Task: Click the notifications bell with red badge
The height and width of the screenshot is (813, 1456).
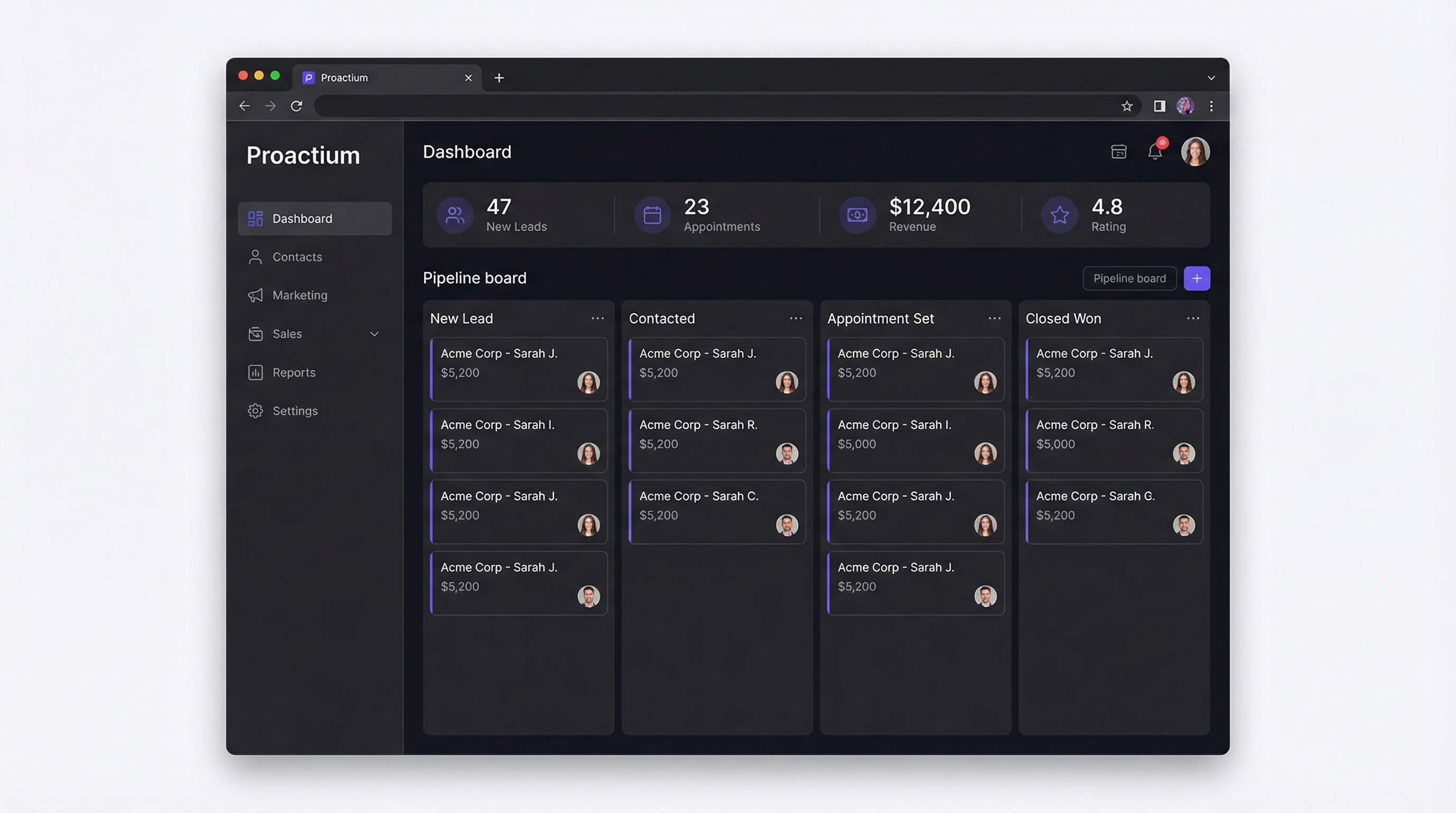Action: pyautogui.click(x=1155, y=151)
